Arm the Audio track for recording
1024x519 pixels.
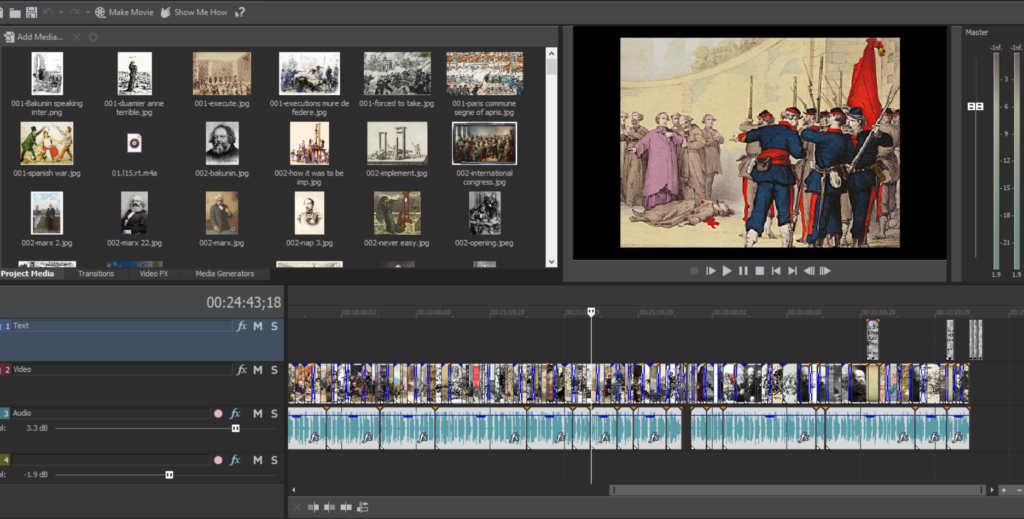(x=218, y=413)
